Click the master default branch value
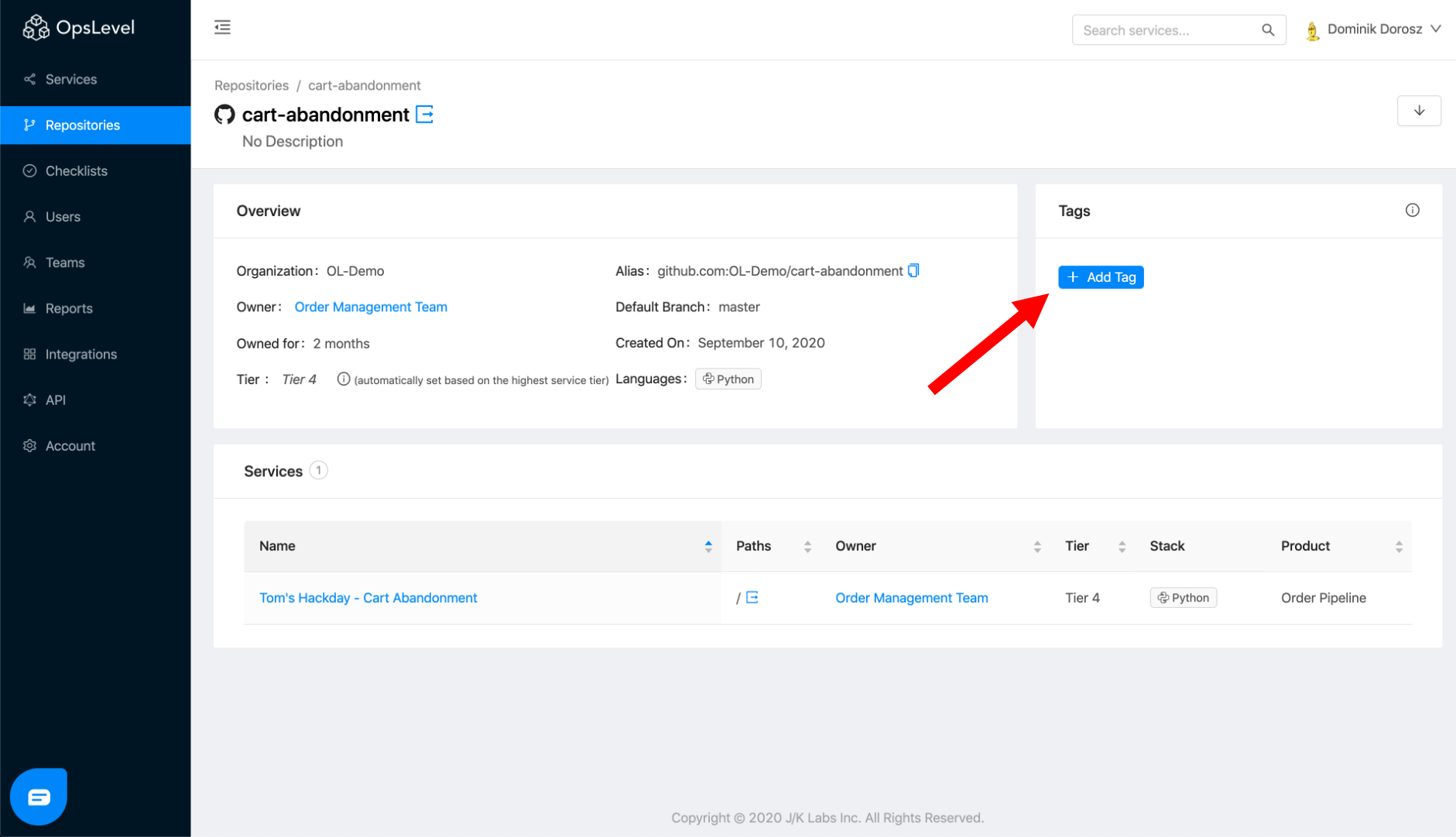 [x=739, y=307]
